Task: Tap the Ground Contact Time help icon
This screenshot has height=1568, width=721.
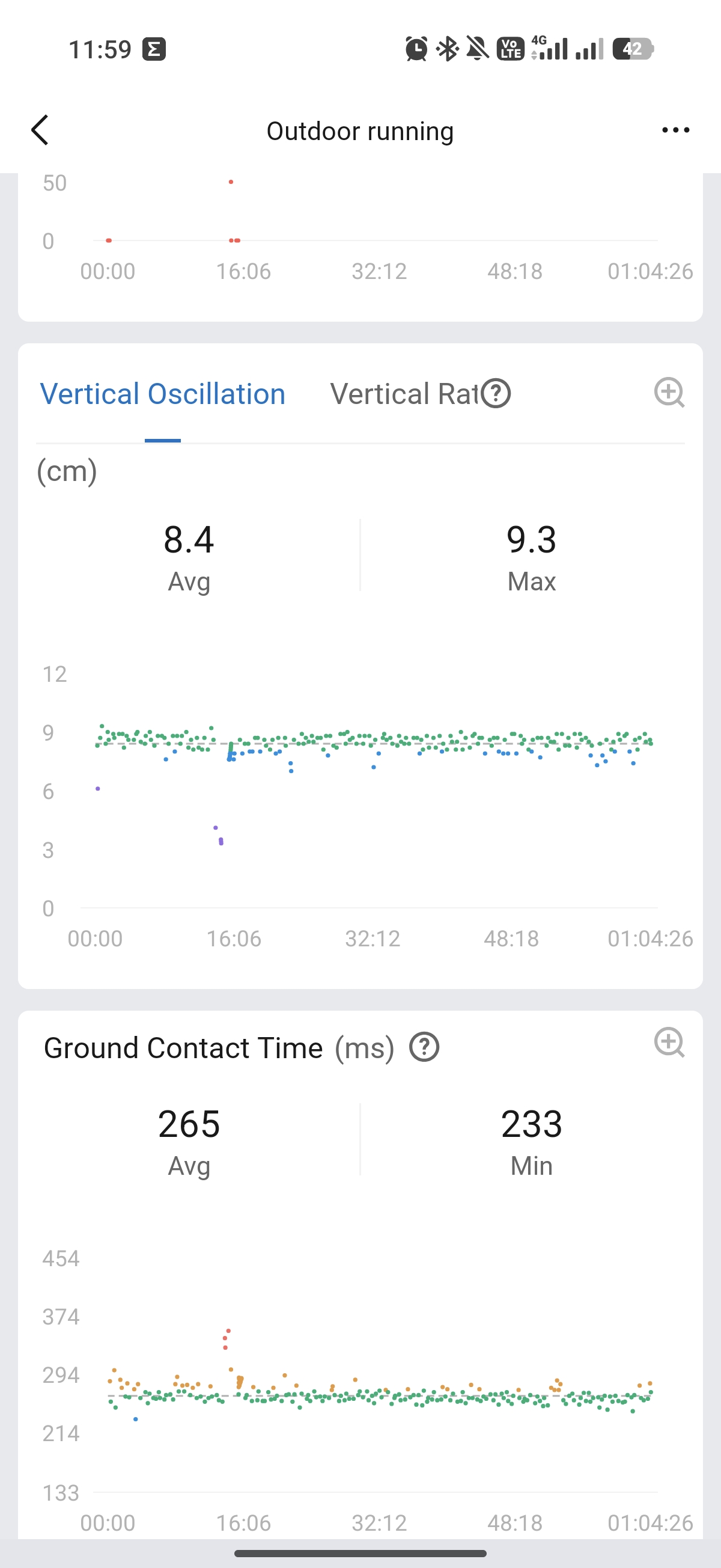Action: (424, 1047)
